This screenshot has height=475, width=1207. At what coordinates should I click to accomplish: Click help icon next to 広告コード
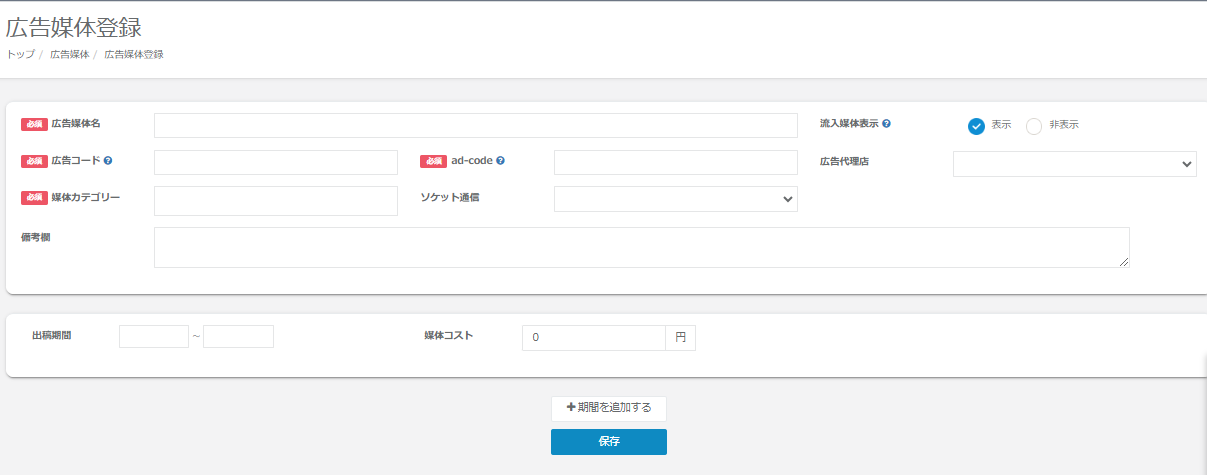coord(108,160)
